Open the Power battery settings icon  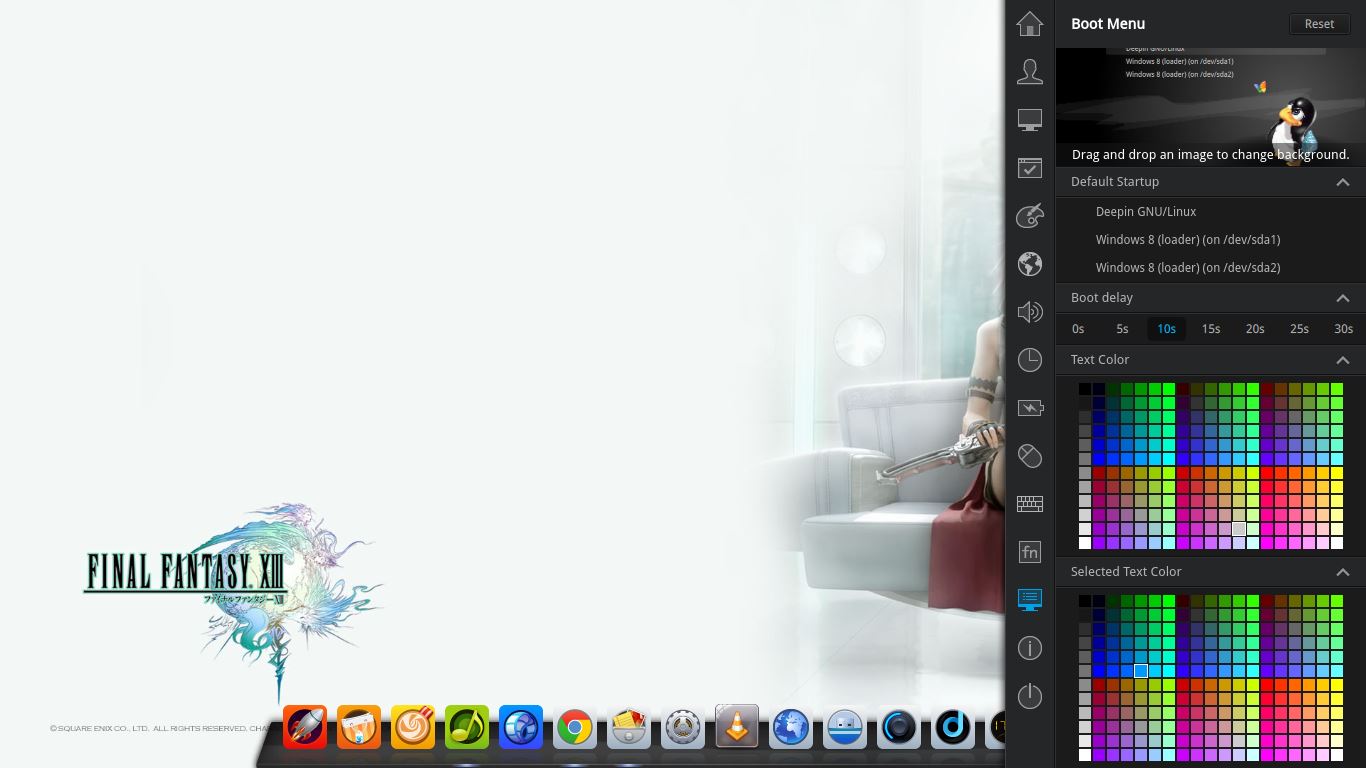click(1030, 408)
